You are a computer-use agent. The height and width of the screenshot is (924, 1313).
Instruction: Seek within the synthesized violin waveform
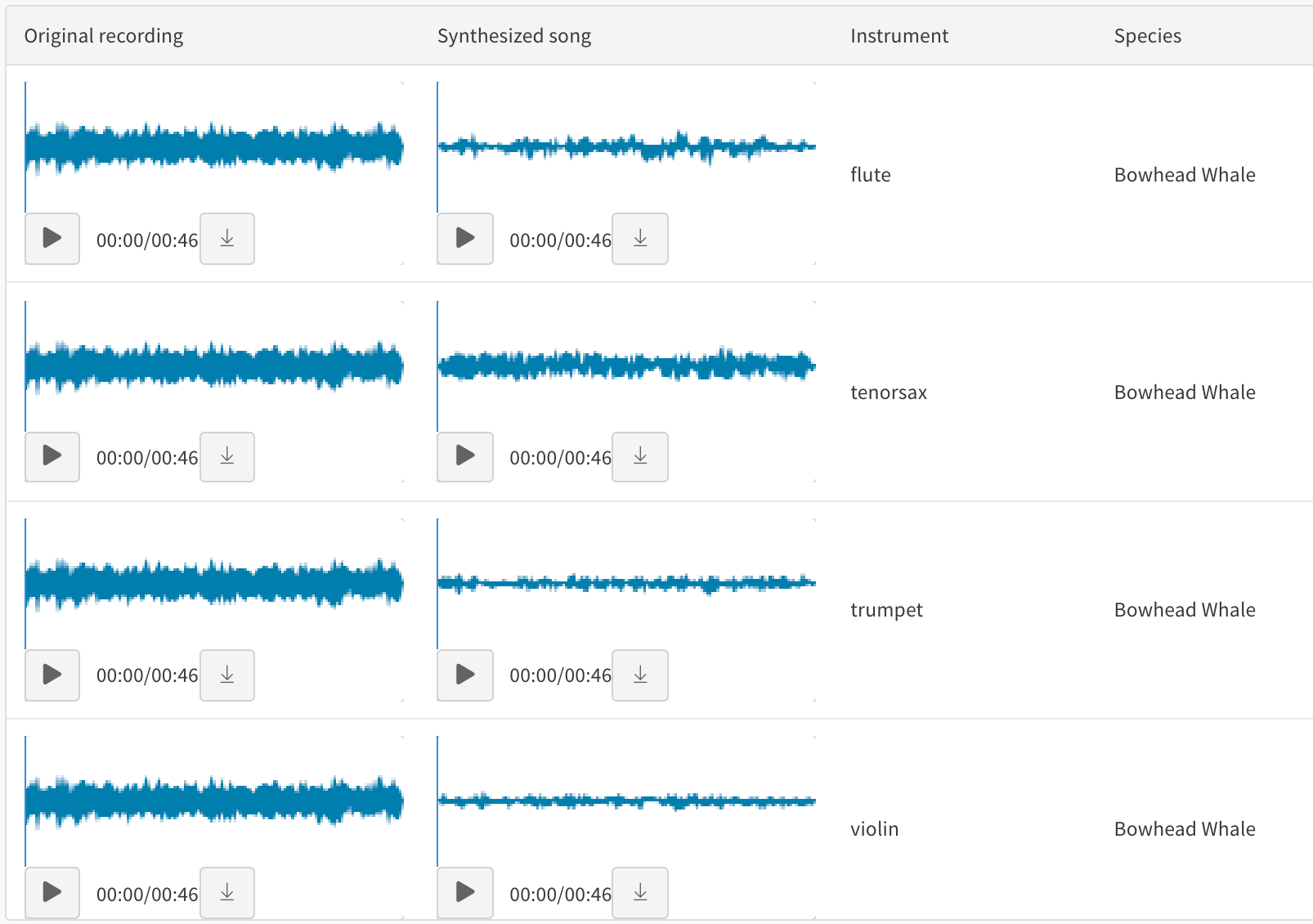625,801
